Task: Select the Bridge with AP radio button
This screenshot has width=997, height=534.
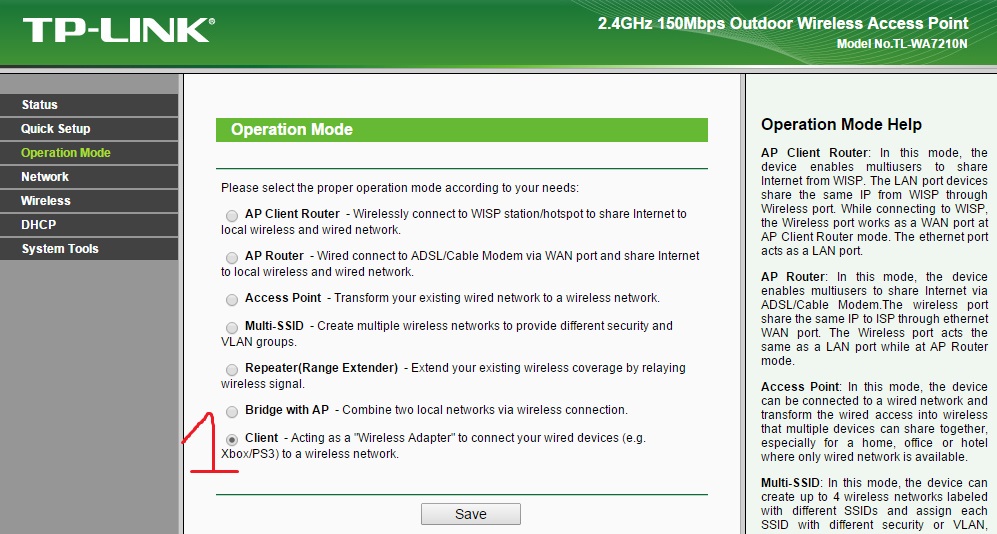Action: 232,411
